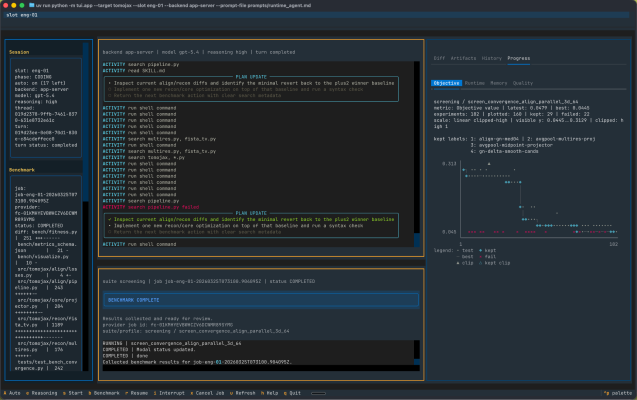The width and height of the screenshot is (637, 400).
Task: Click kept label "4: gn-delta-smooth-cands"
Action: 504,151
